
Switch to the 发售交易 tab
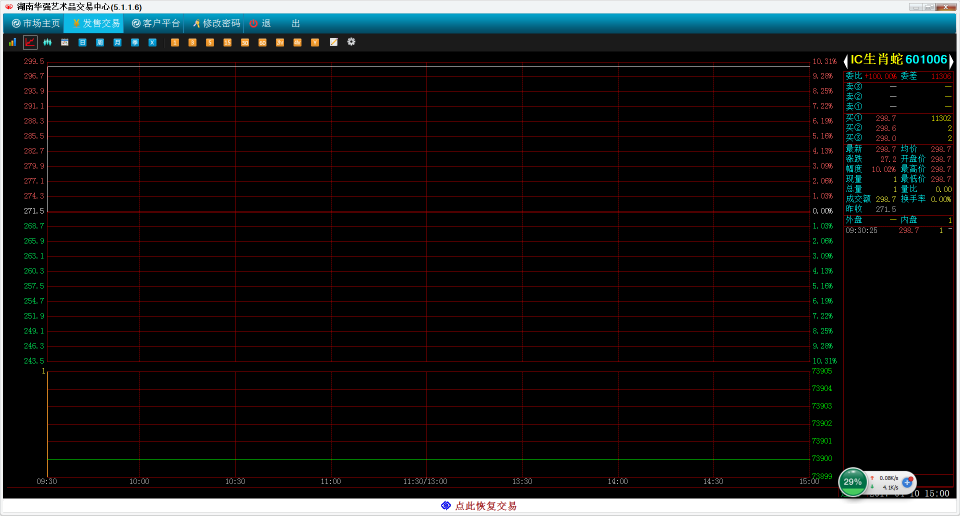[x=95, y=23]
